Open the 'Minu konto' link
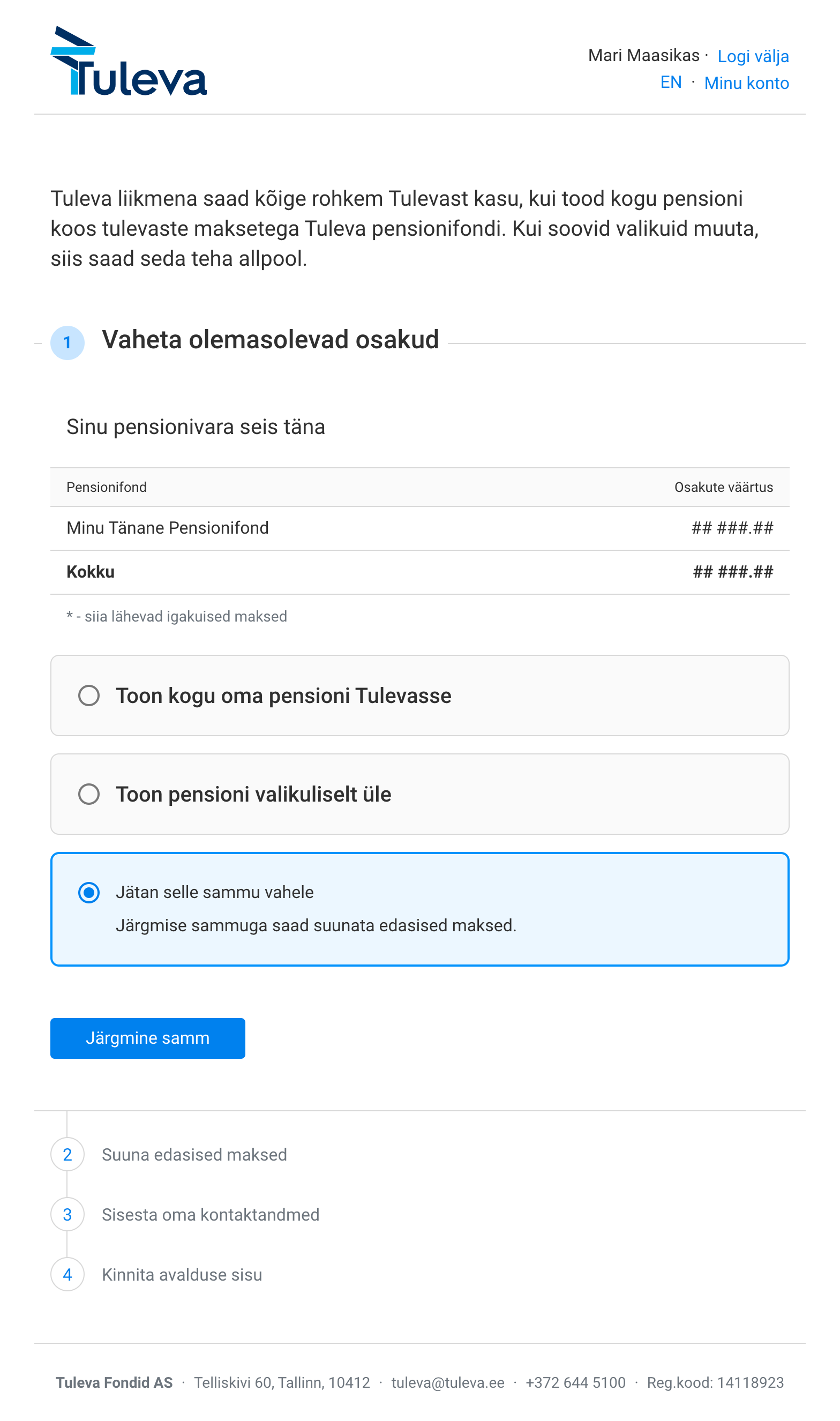Image resolution: width=840 pixels, height=1421 pixels. click(x=747, y=83)
